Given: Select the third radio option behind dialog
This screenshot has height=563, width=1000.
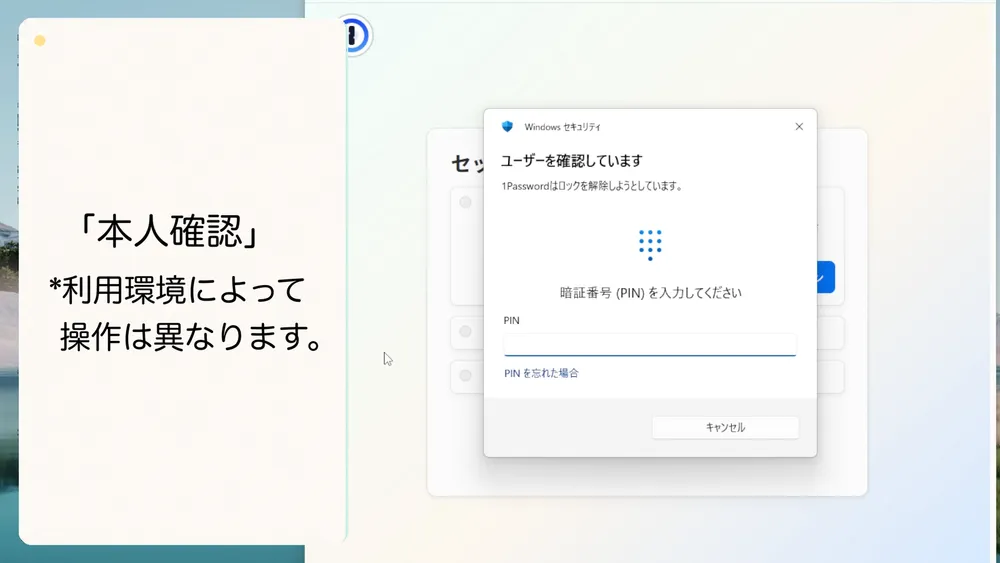Looking at the screenshot, I should (466, 376).
